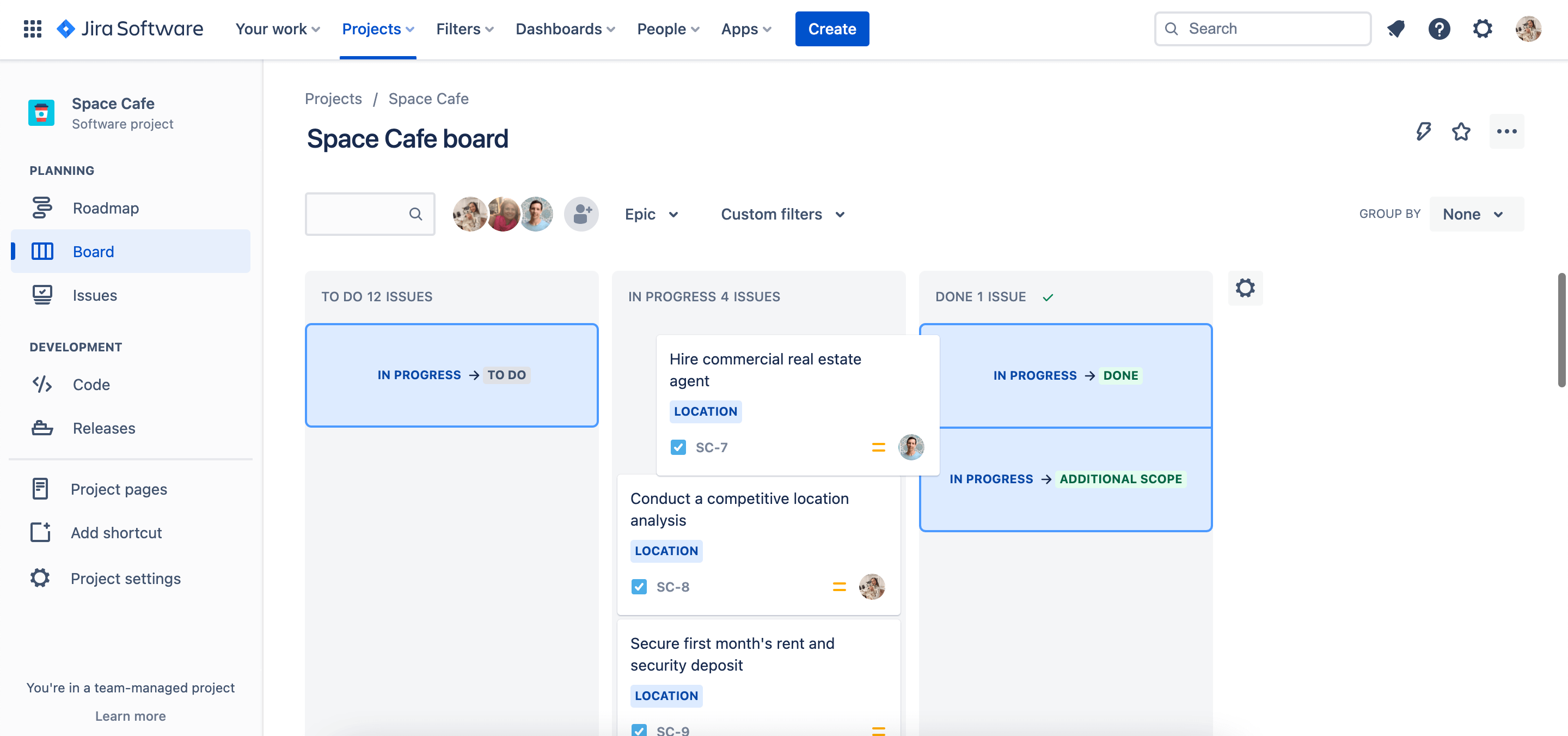The width and height of the screenshot is (1568, 736).
Task: Click the Create button
Action: pos(832,28)
